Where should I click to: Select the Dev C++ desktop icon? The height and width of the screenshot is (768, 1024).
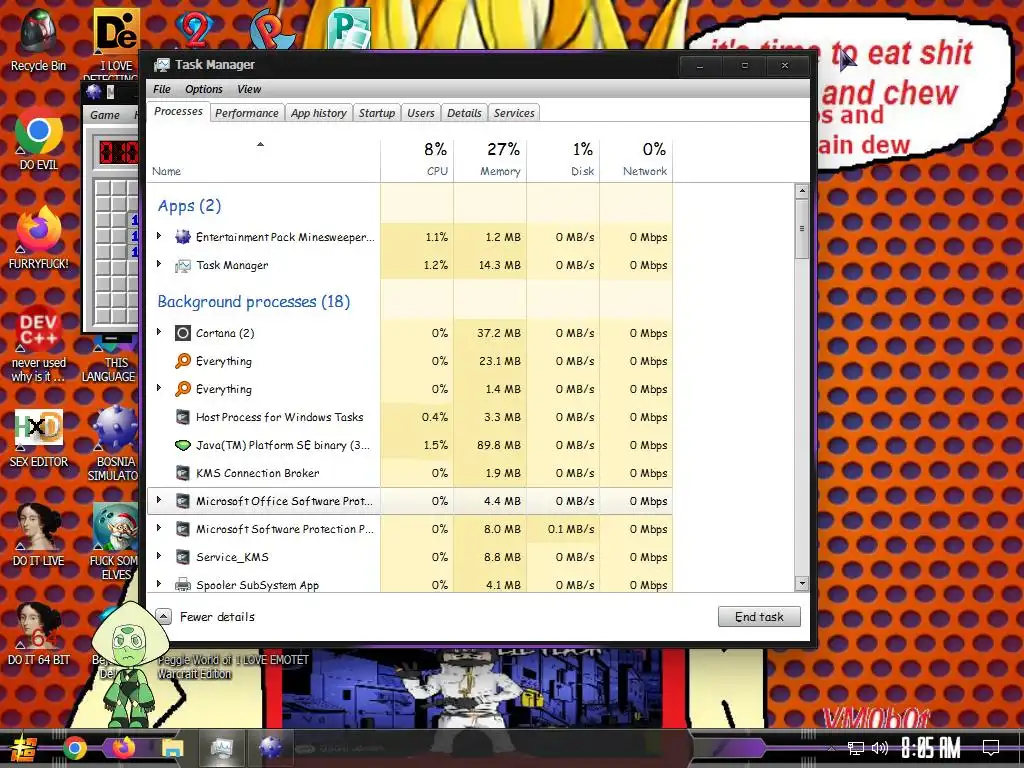click(x=39, y=328)
